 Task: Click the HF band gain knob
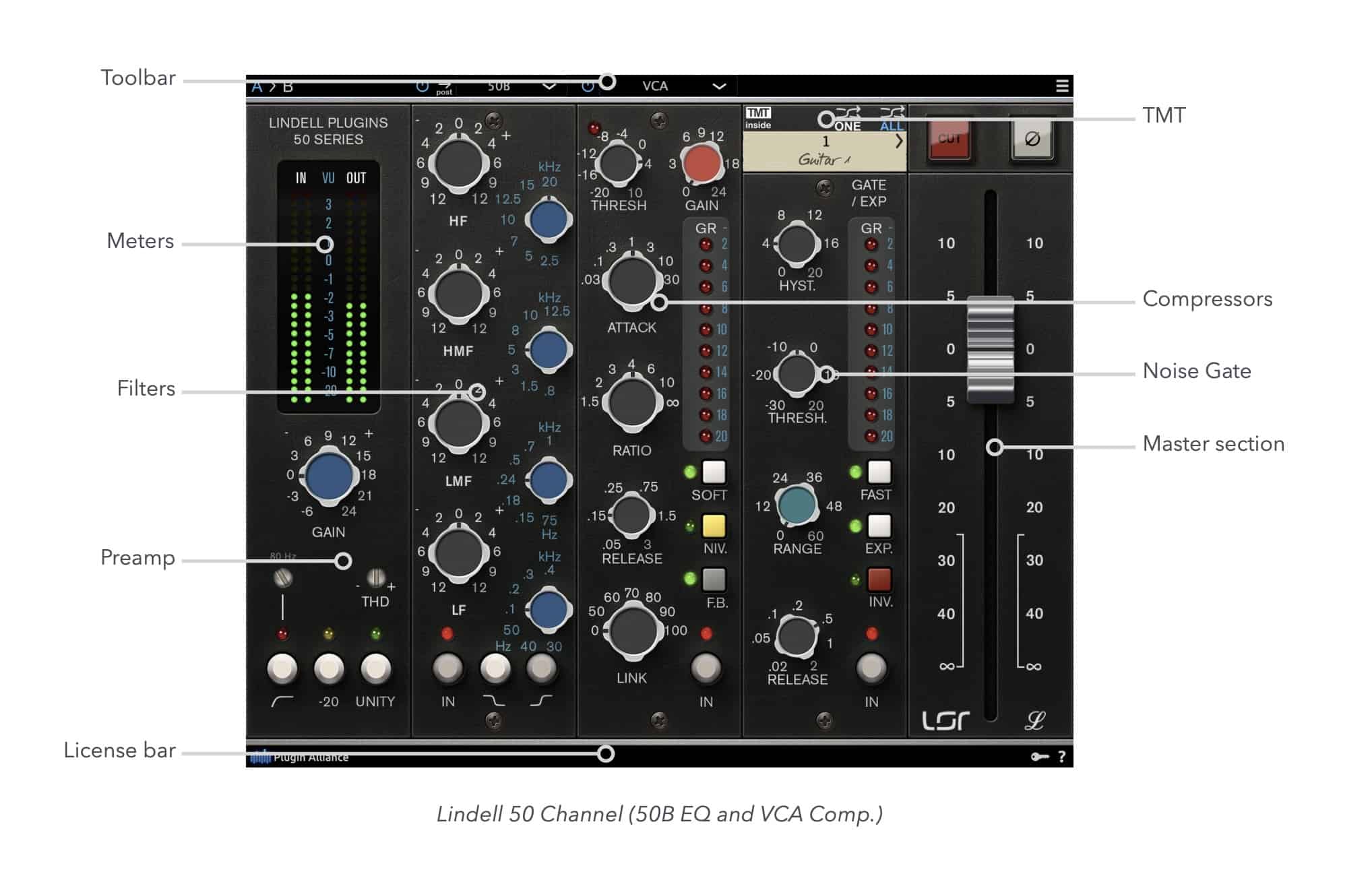(x=459, y=164)
